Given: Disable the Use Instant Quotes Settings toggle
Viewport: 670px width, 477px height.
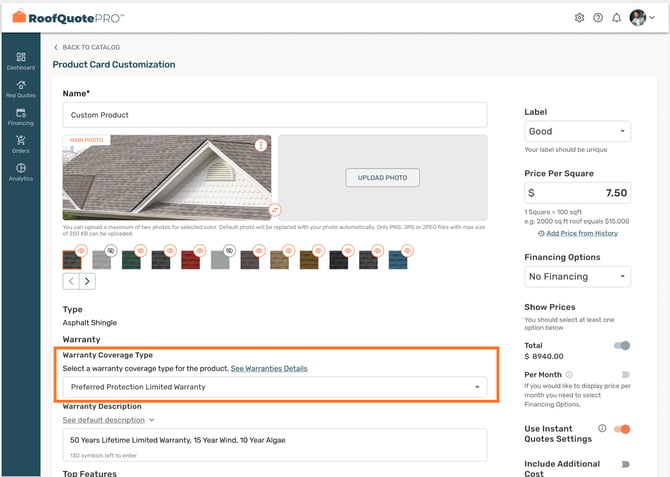Looking at the screenshot, I should point(622,429).
